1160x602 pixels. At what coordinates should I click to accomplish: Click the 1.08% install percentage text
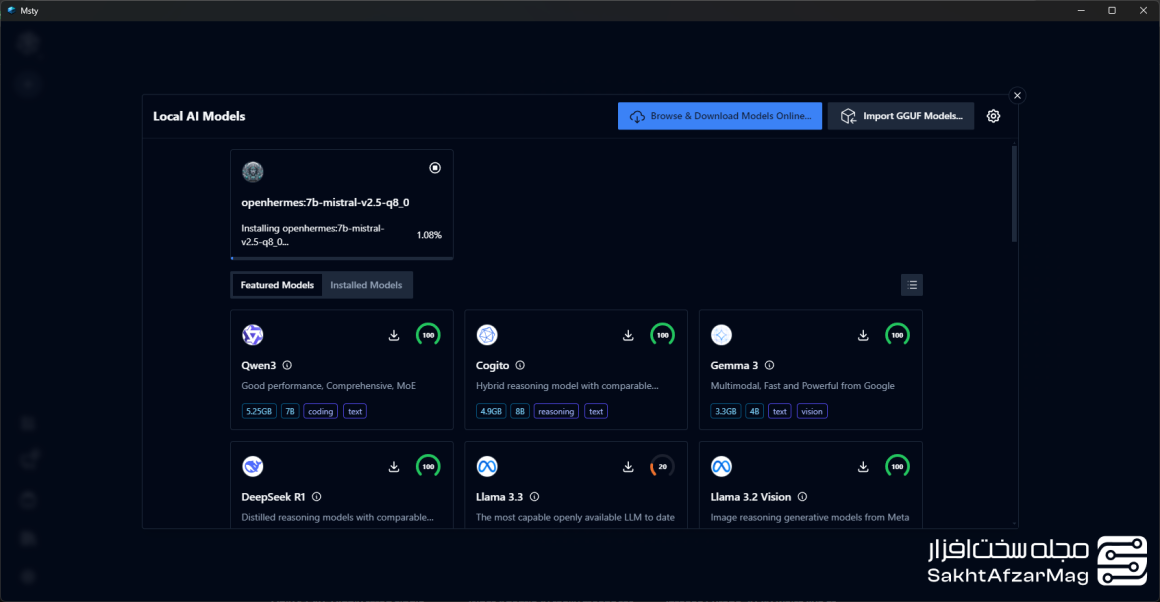click(x=429, y=235)
